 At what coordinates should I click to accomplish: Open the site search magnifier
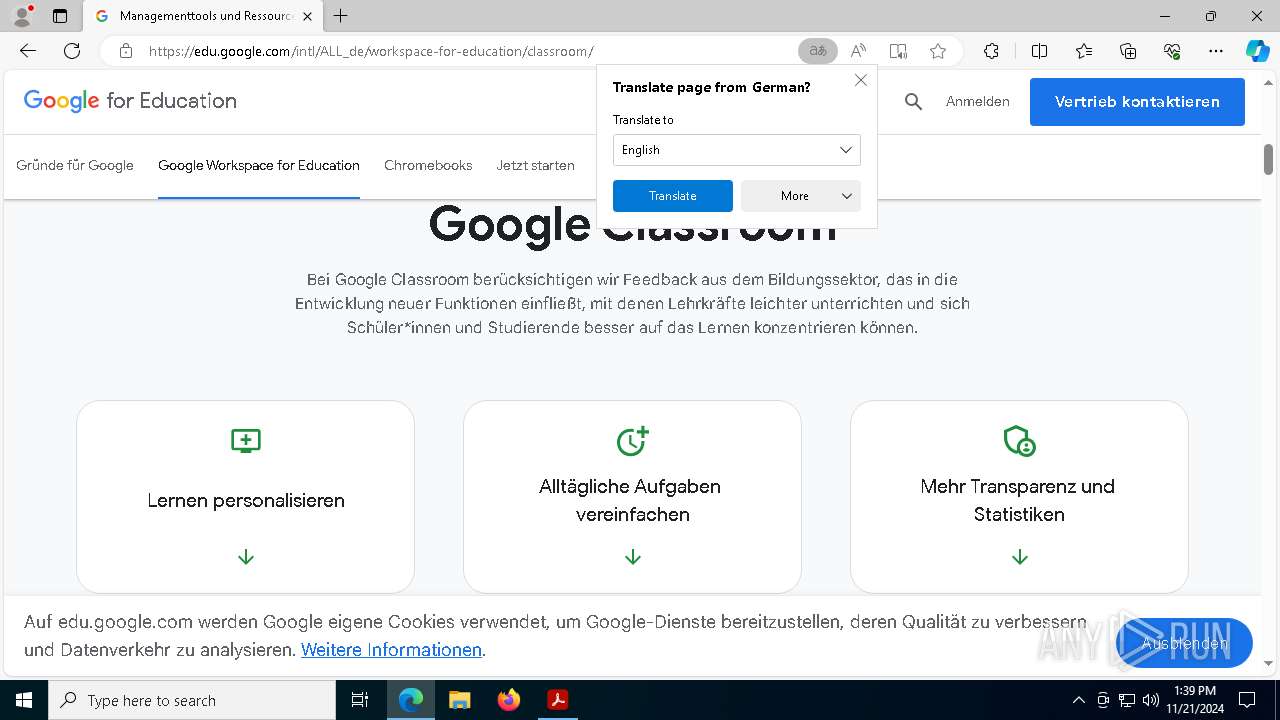(x=913, y=101)
